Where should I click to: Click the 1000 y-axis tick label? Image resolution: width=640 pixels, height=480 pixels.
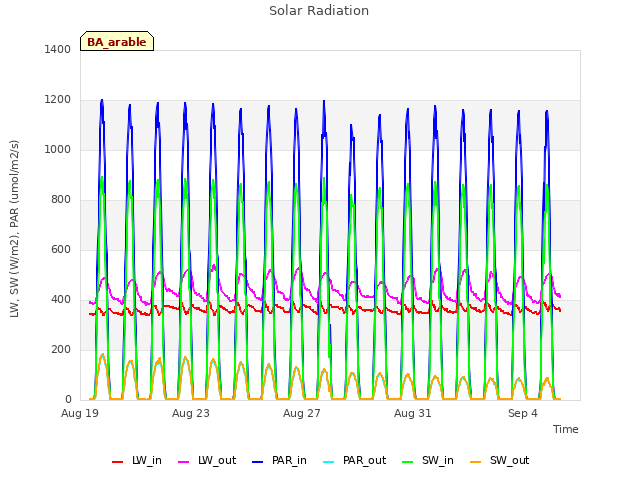coord(58,149)
